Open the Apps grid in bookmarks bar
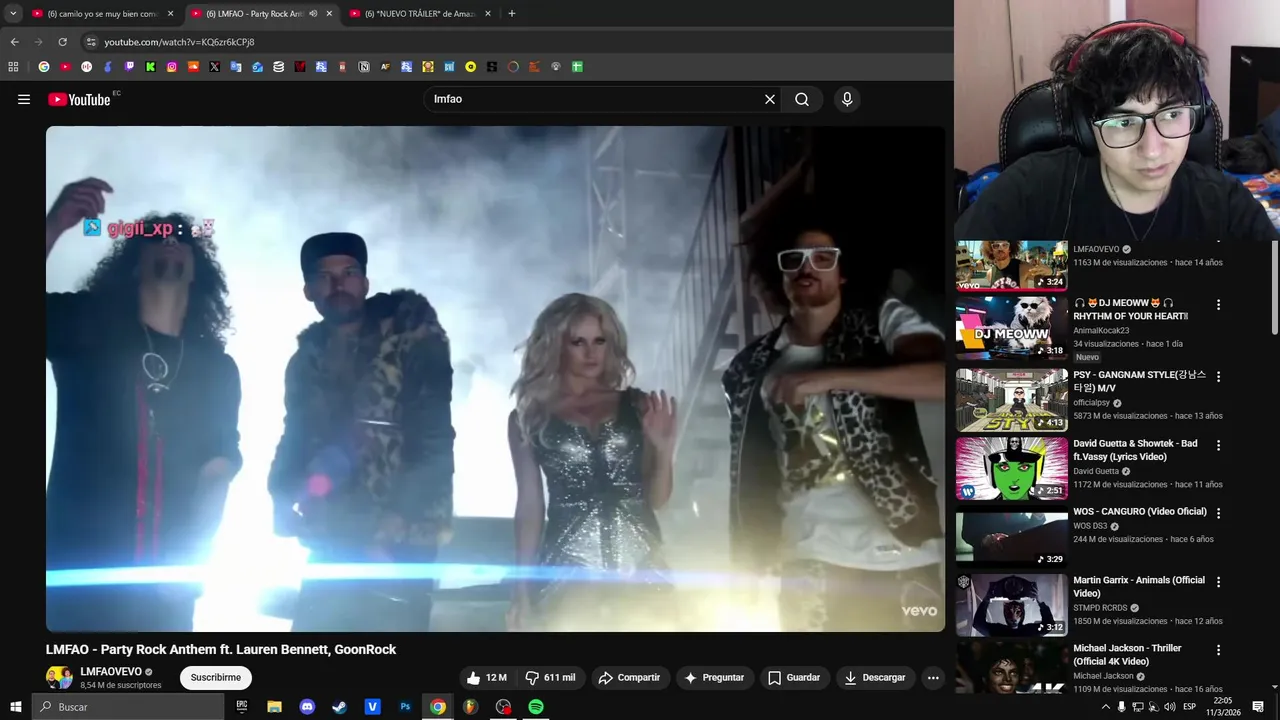Screen dimensions: 1280x720 13,67
